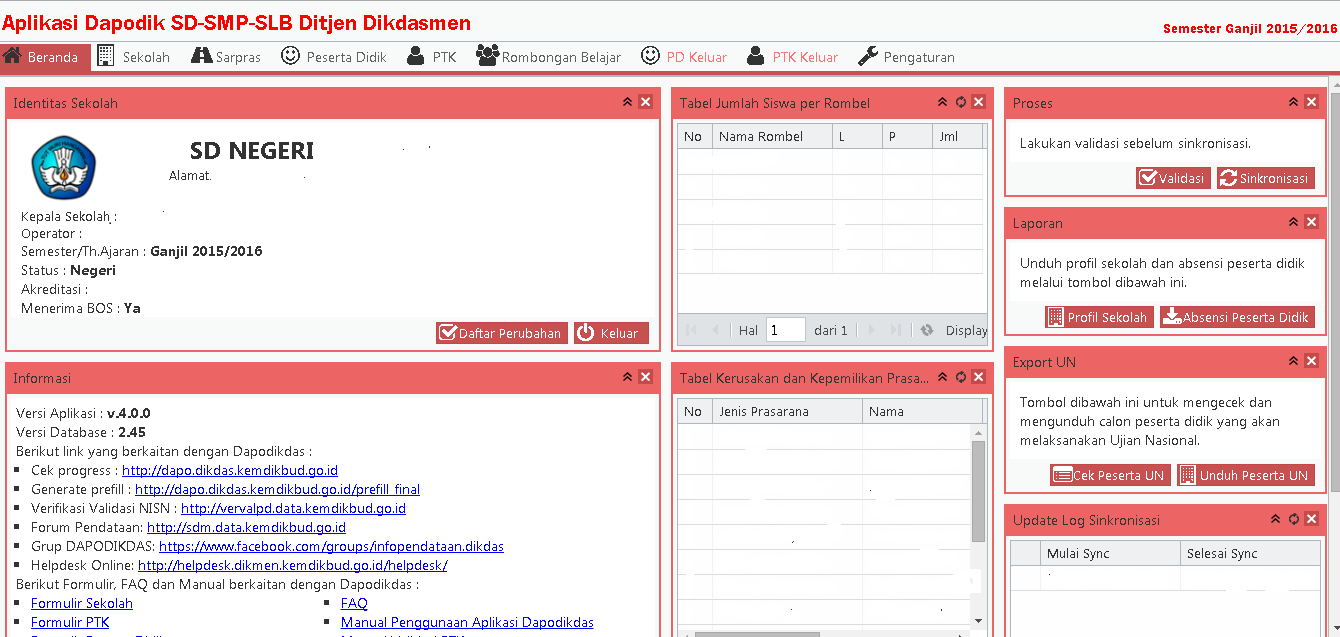Close the Proses panel
Viewport: 1340px width, 637px height.
click(1311, 102)
